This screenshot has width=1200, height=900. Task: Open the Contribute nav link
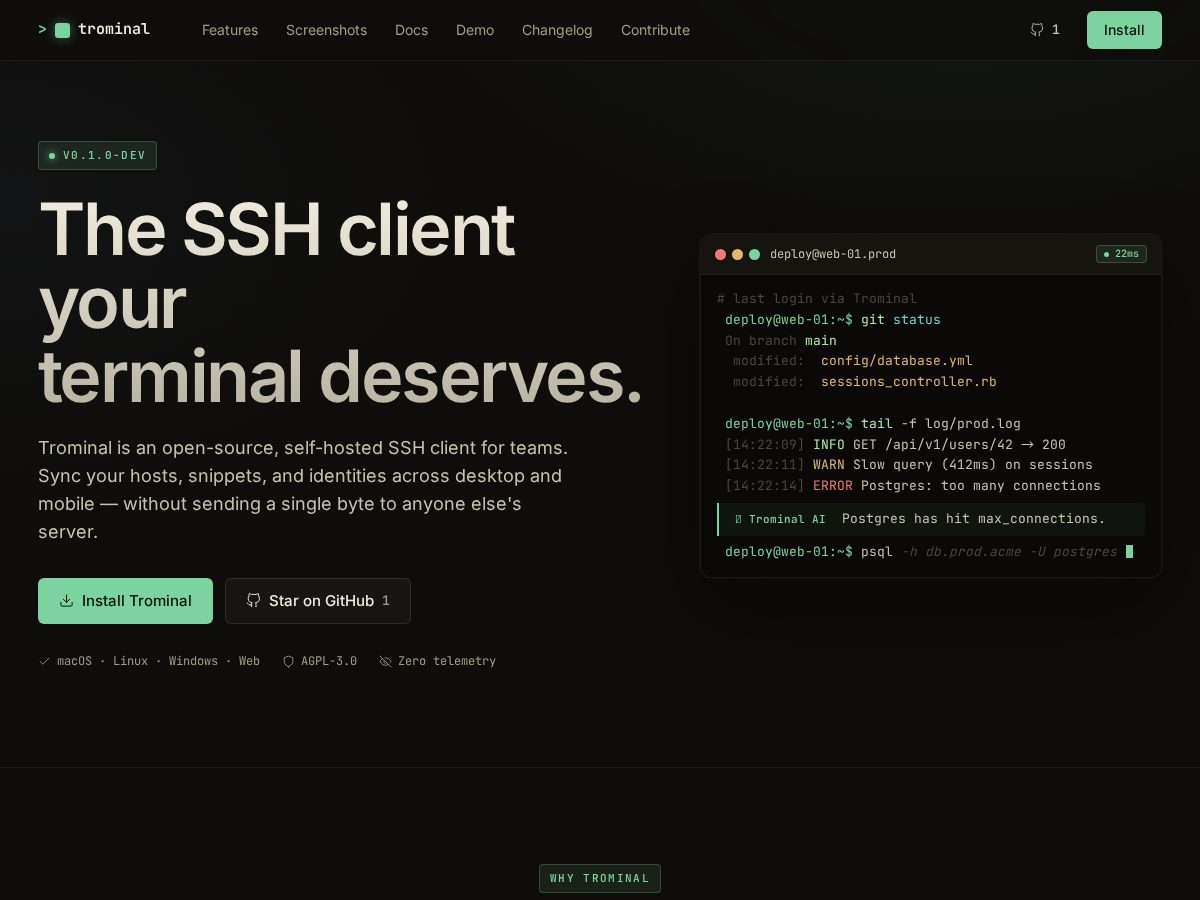[x=655, y=30]
